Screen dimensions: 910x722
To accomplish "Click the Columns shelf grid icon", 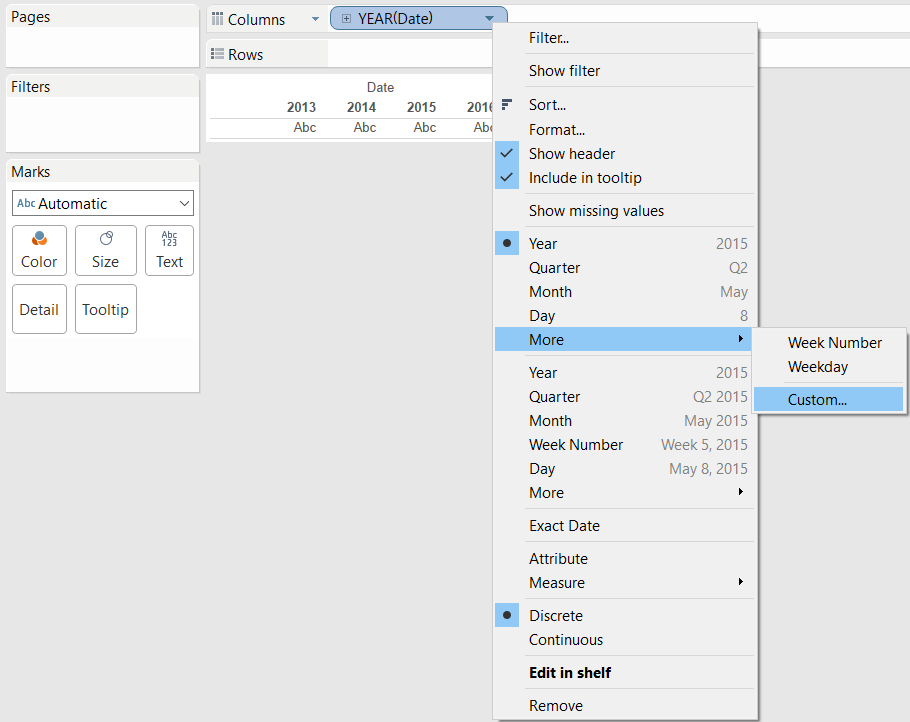I will click(x=217, y=19).
